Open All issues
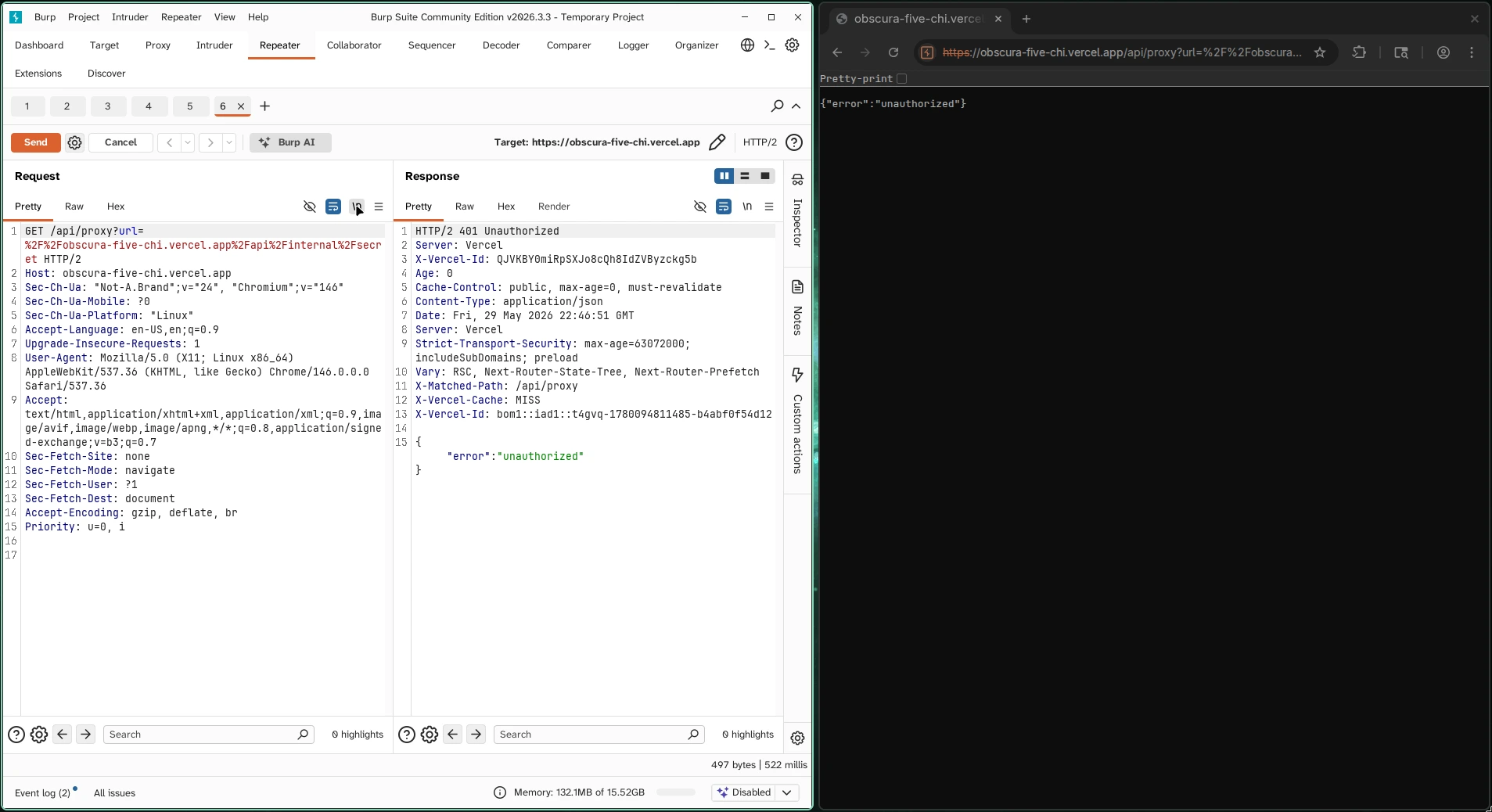Viewport: 1492px width, 812px height. [x=114, y=793]
